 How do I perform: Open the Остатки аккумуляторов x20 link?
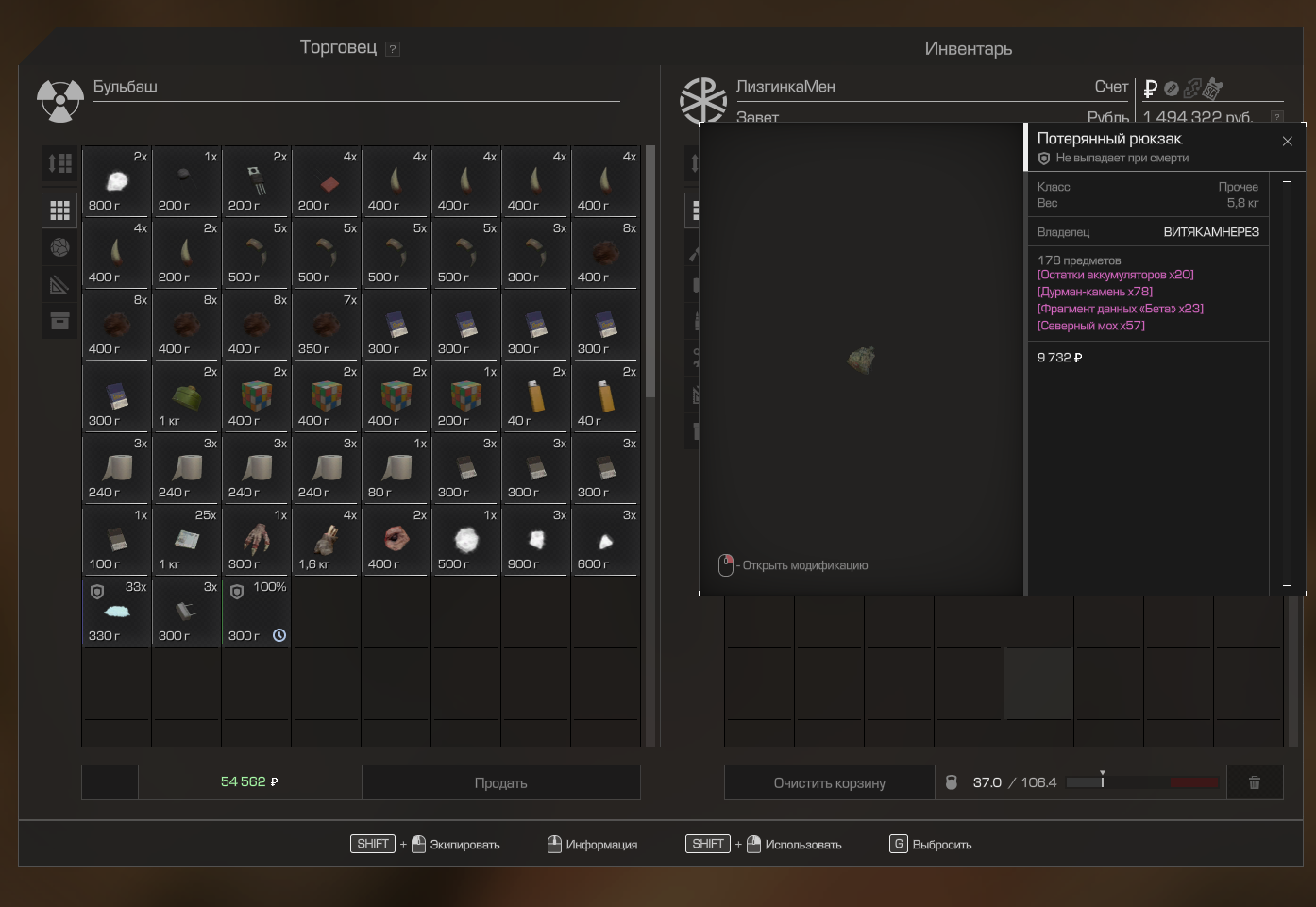tap(1115, 275)
